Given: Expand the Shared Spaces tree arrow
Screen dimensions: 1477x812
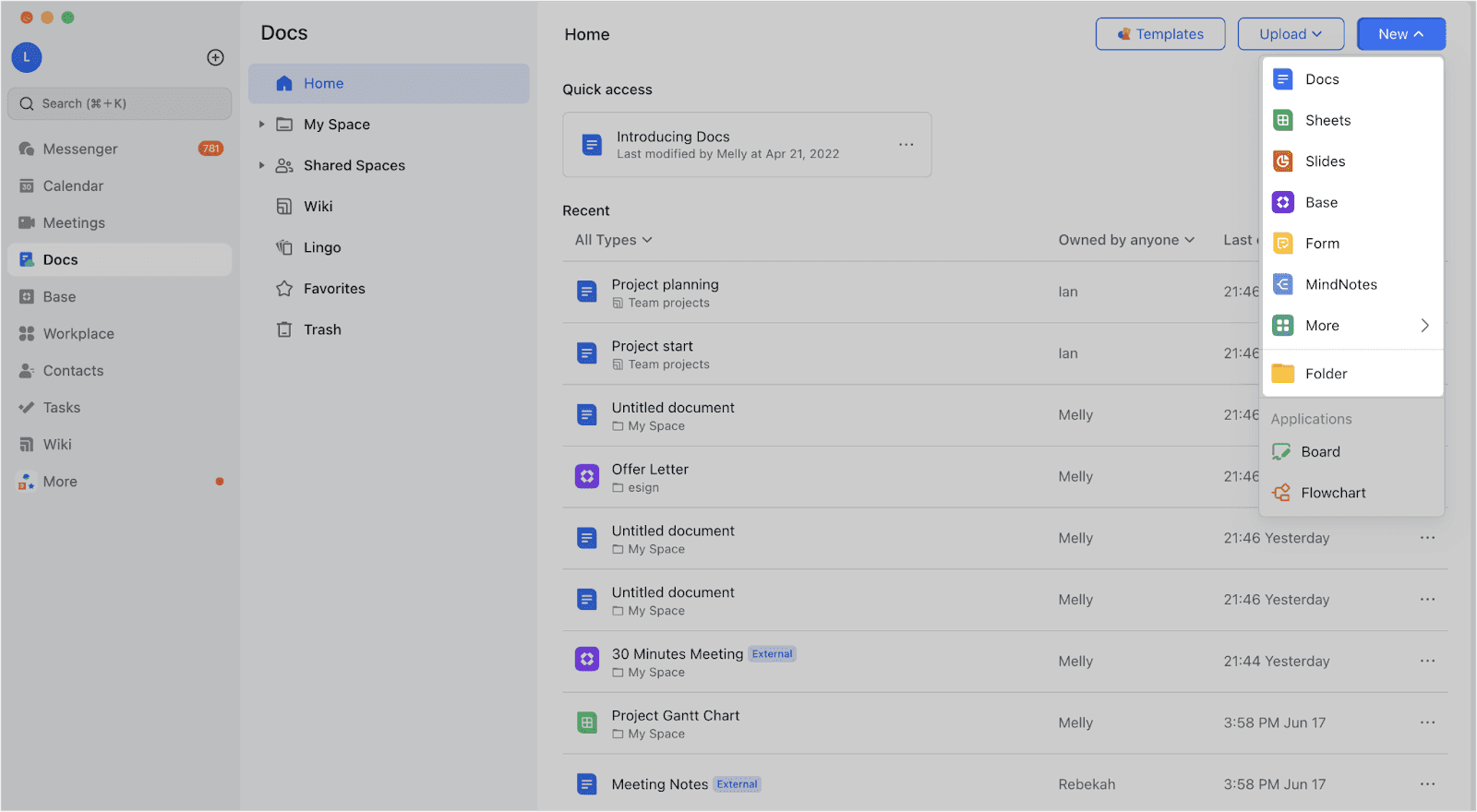Looking at the screenshot, I should (262, 165).
